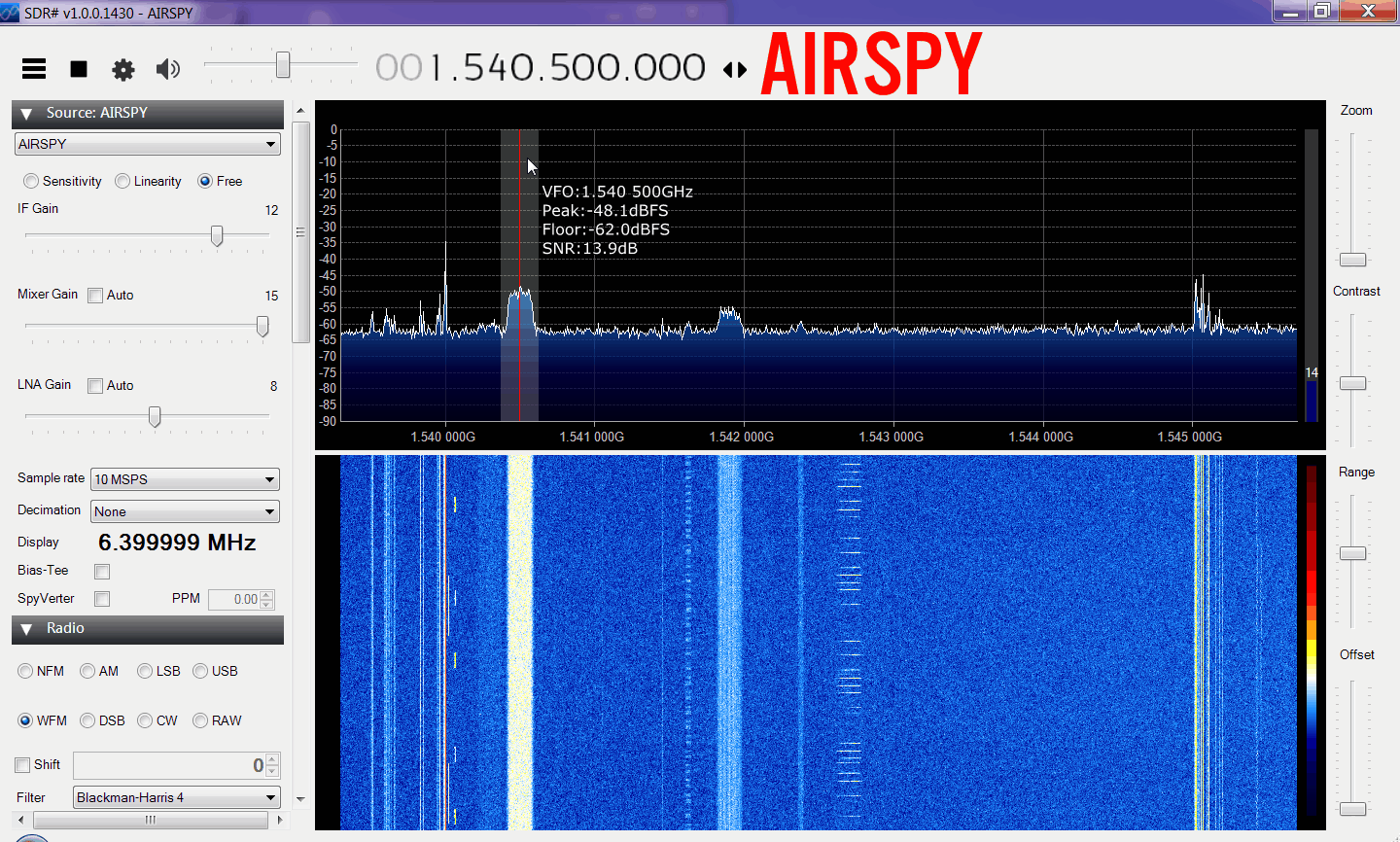Choose the Linearity gain mode
Screen dimensions: 1400x842
click(122, 181)
